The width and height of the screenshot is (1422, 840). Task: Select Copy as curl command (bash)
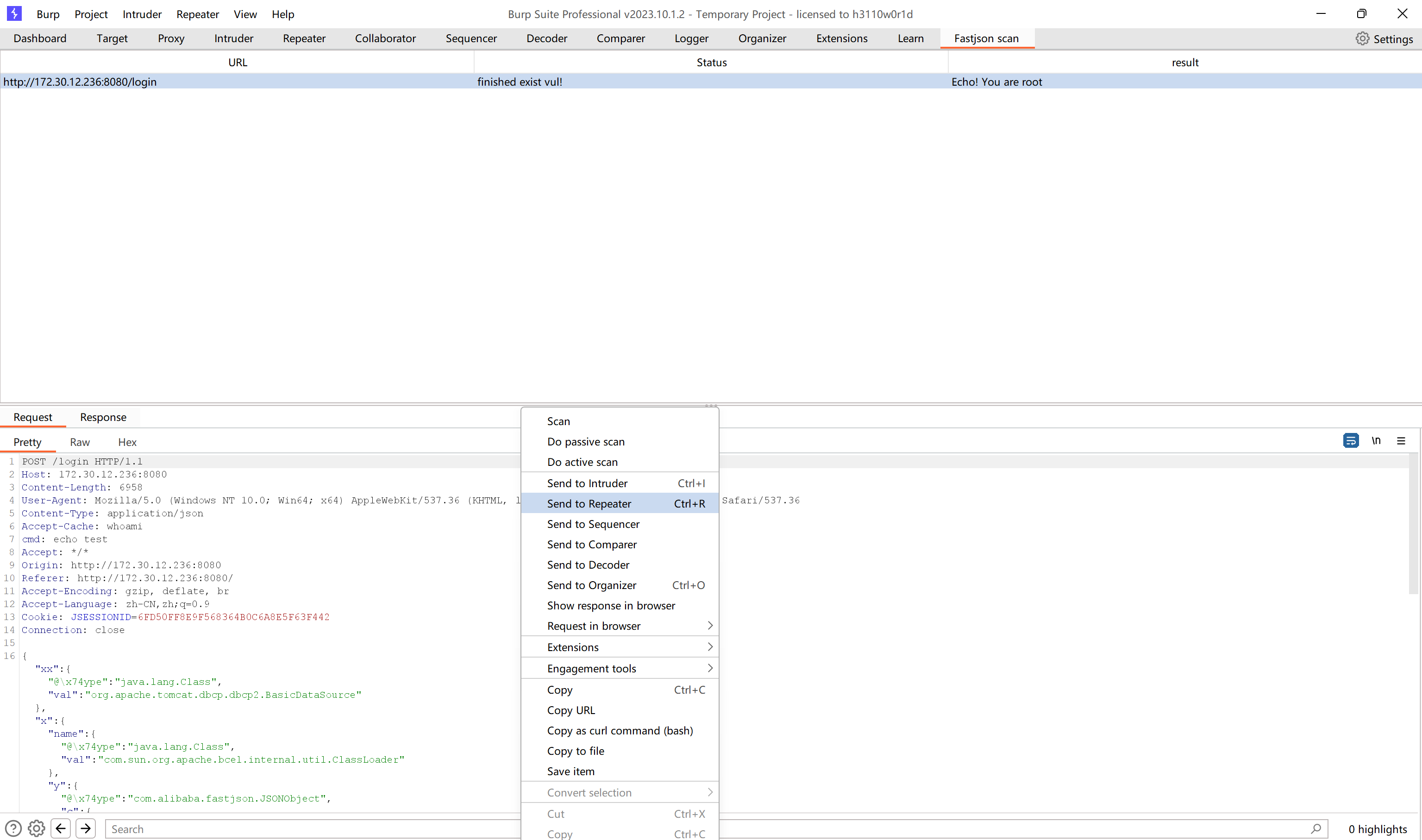click(x=620, y=731)
